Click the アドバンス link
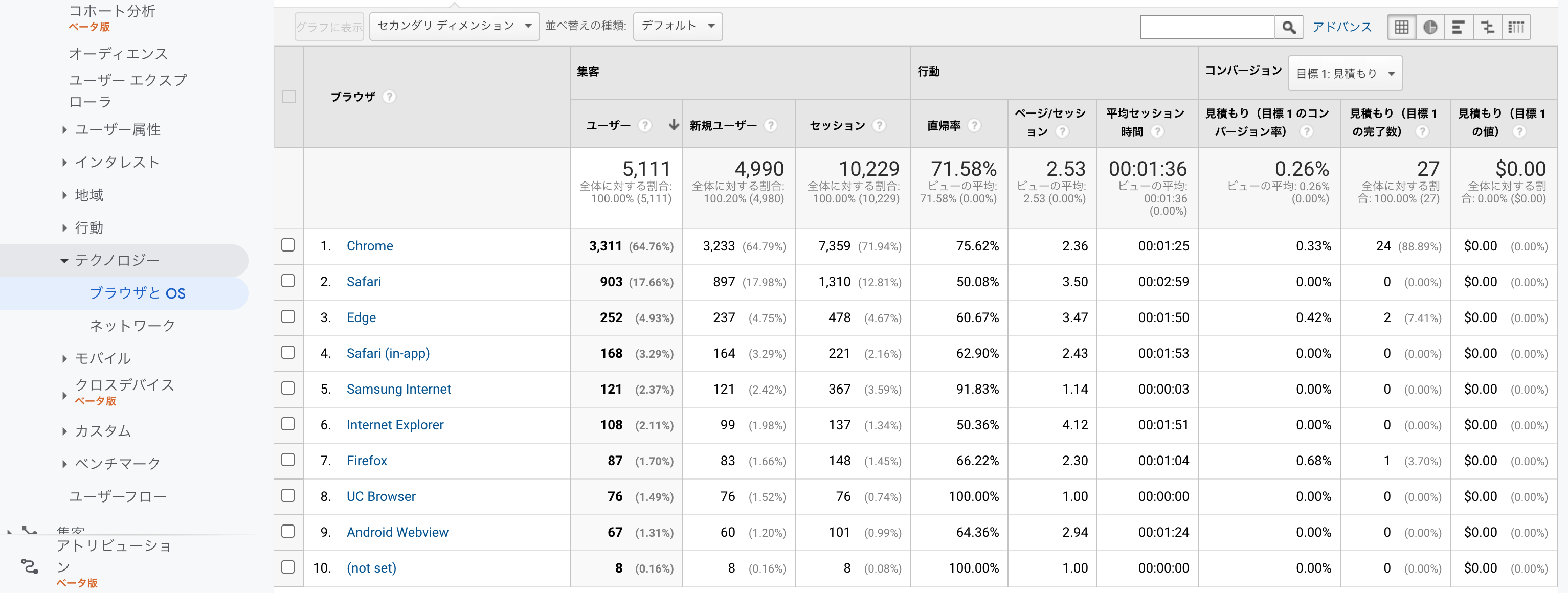The height and width of the screenshot is (593, 1568). point(1341,27)
